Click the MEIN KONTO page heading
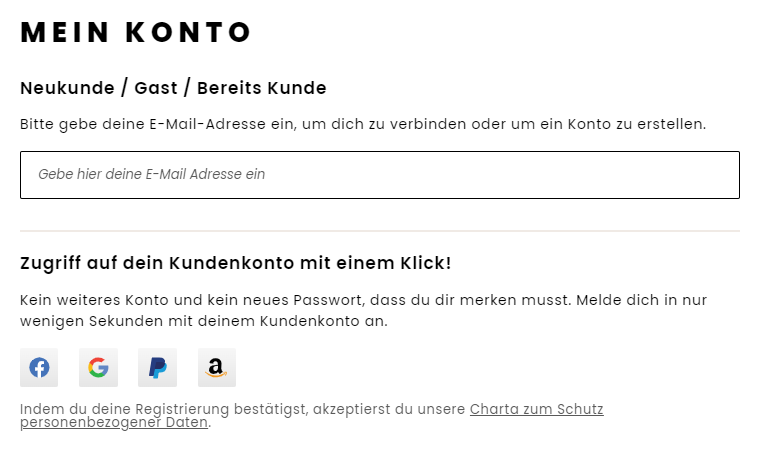Viewport: 772px width, 452px height. (x=136, y=32)
